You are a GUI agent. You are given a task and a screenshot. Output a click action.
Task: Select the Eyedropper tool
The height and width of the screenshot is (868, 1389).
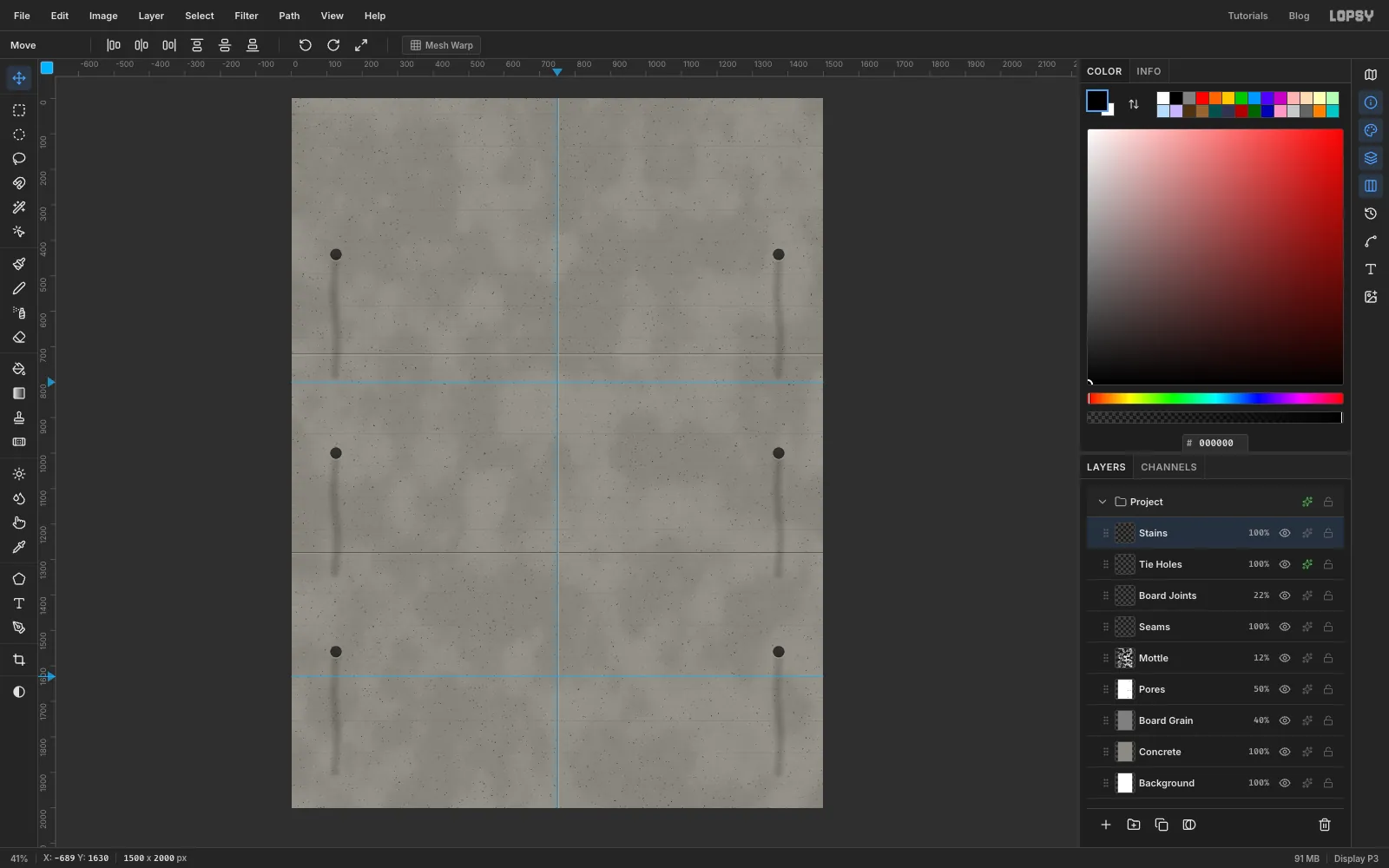(19, 548)
